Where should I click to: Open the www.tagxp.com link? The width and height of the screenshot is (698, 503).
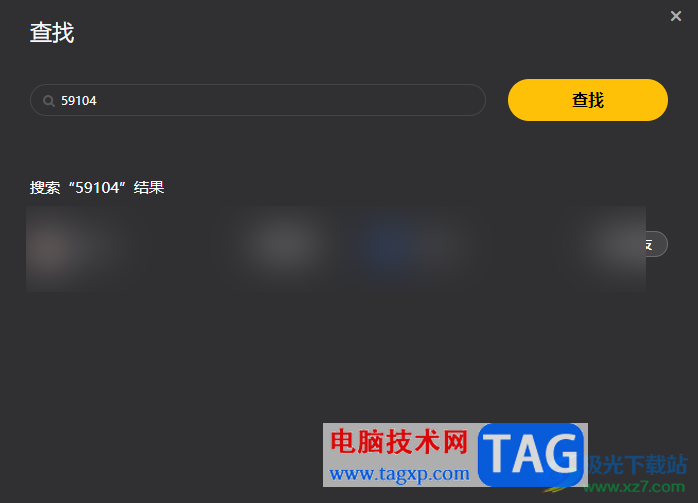[x=399, y=474]
